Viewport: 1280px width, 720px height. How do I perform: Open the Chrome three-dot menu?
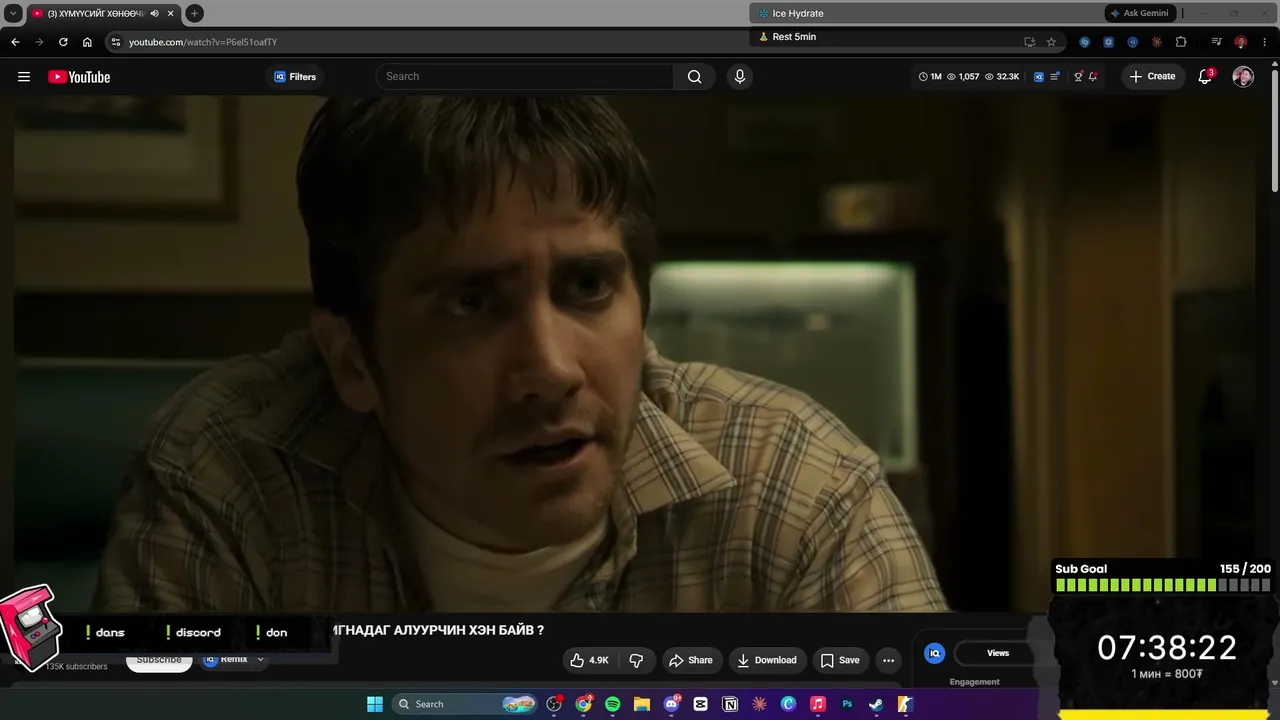point(1264,42)
